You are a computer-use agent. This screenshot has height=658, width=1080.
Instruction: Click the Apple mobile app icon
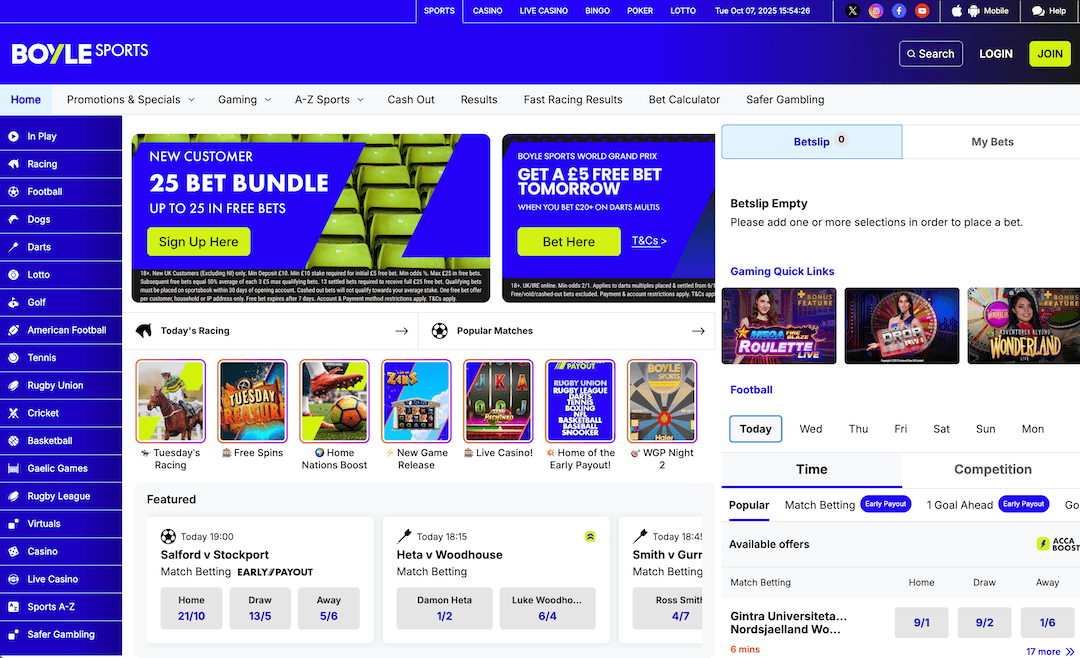(x=956, y=11)
